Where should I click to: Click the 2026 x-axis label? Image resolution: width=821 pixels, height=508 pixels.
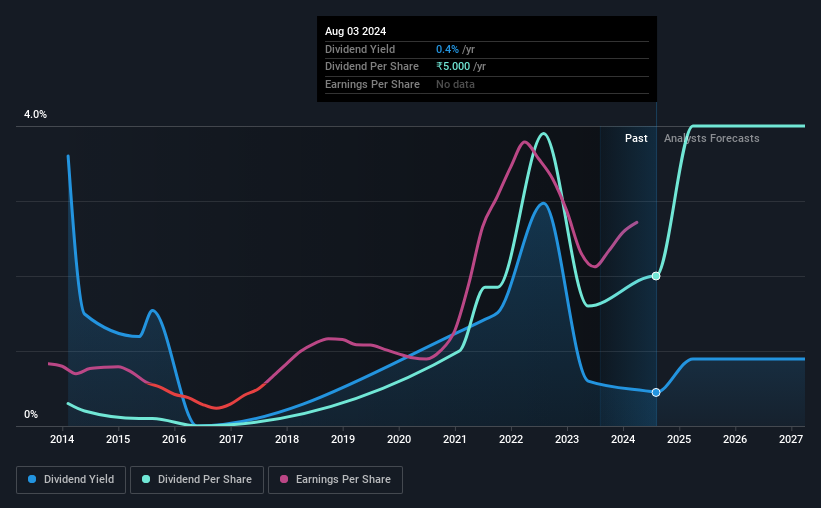[735, 439]
